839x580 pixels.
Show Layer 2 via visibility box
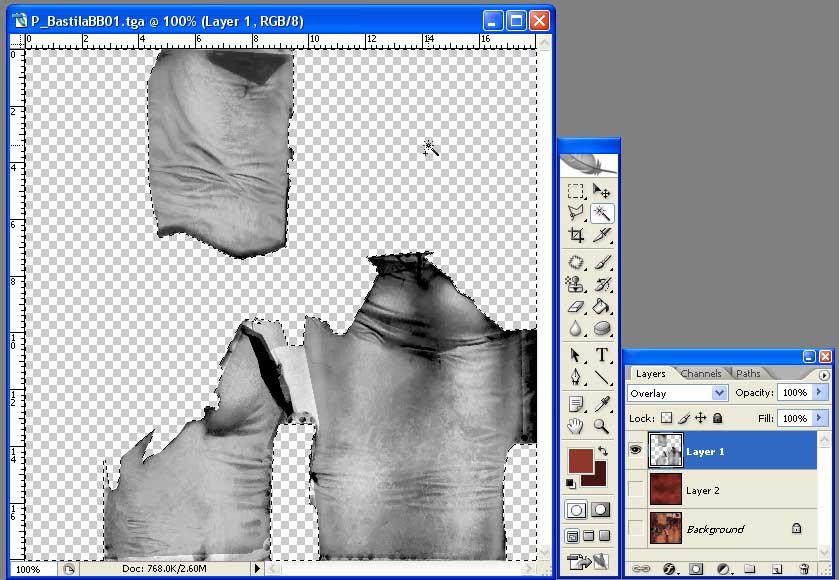point(636,490)
